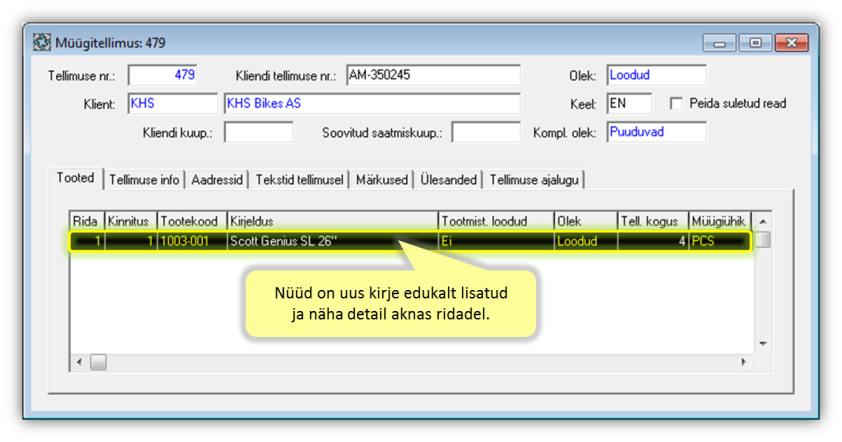Minimize the Müügitellimus window
The image size is (842, 442).
click(720, 43)
